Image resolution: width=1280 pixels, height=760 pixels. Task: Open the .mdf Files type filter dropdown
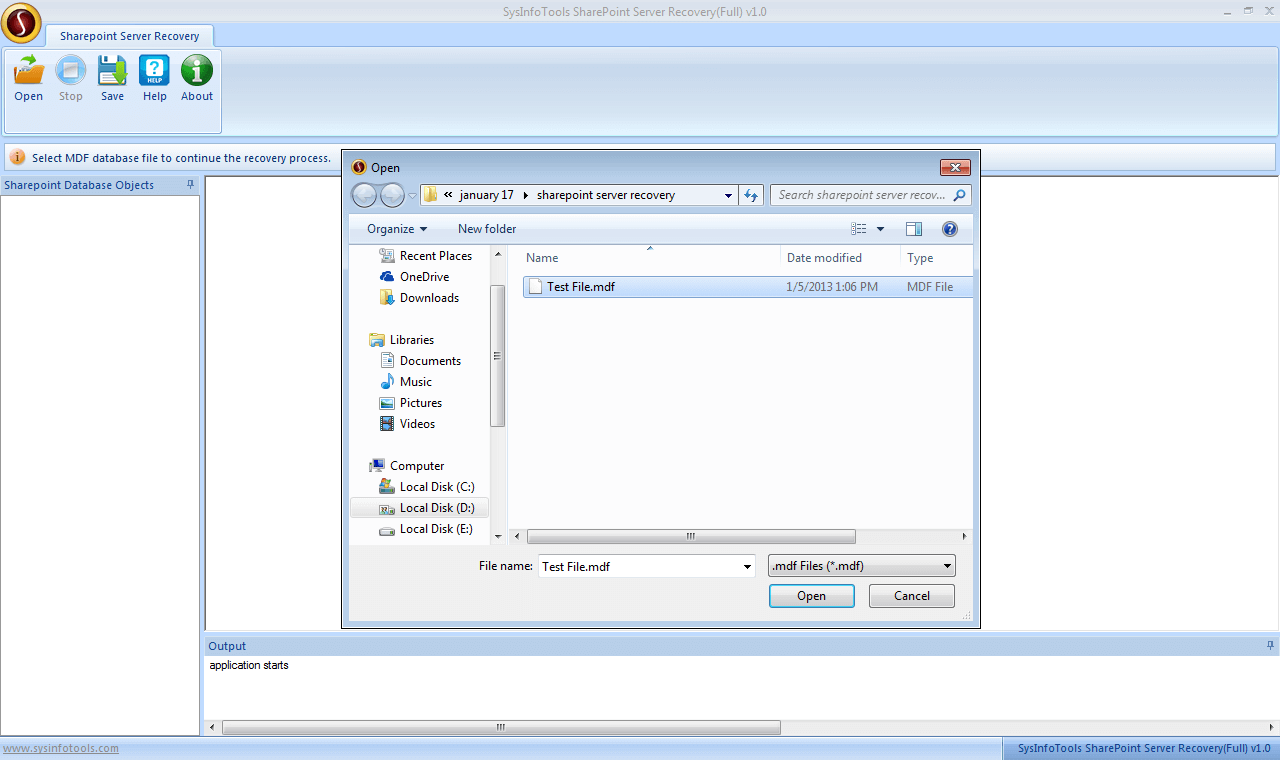tap(861, 566)
